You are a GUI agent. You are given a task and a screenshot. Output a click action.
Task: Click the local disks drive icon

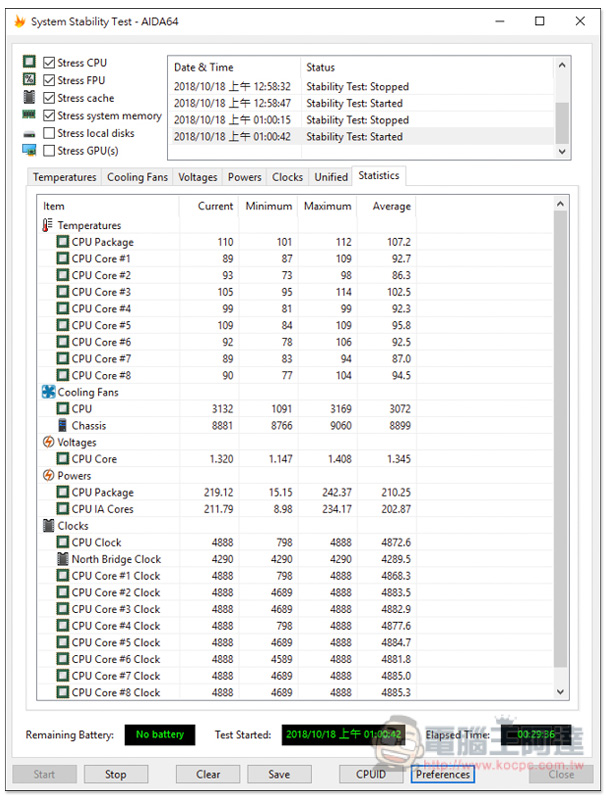pyautogui.click(x=29, y=134)
